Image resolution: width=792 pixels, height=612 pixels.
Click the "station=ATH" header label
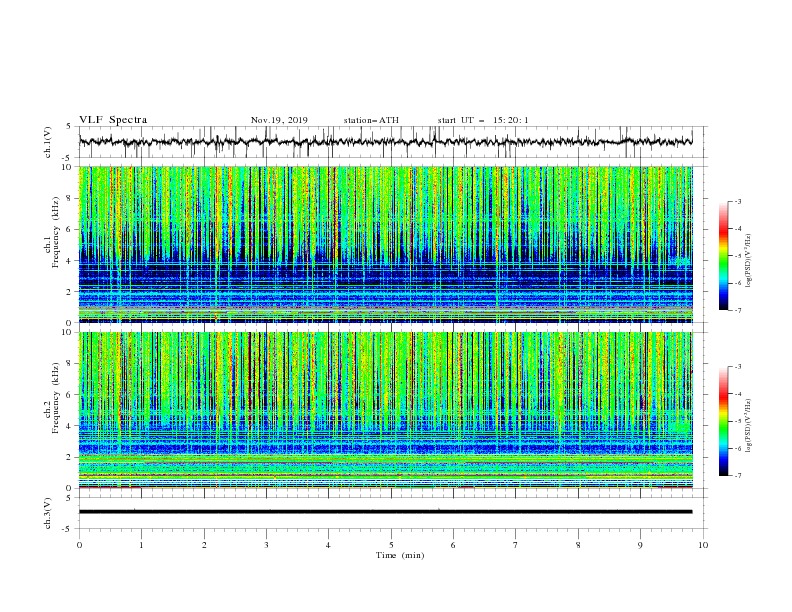click(x=371, y=120)
